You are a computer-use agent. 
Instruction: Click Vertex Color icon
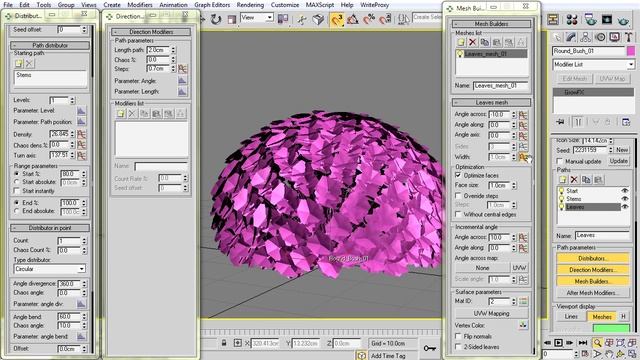(523, 325)
